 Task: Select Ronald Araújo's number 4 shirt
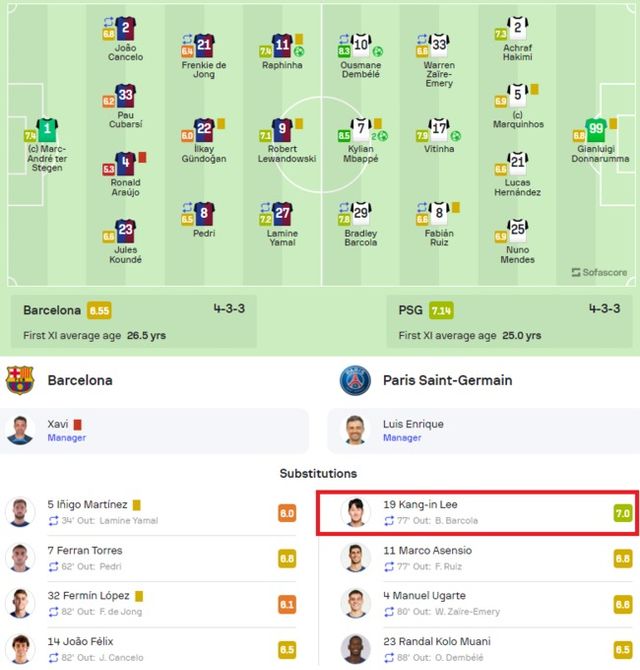coord(125,163)
